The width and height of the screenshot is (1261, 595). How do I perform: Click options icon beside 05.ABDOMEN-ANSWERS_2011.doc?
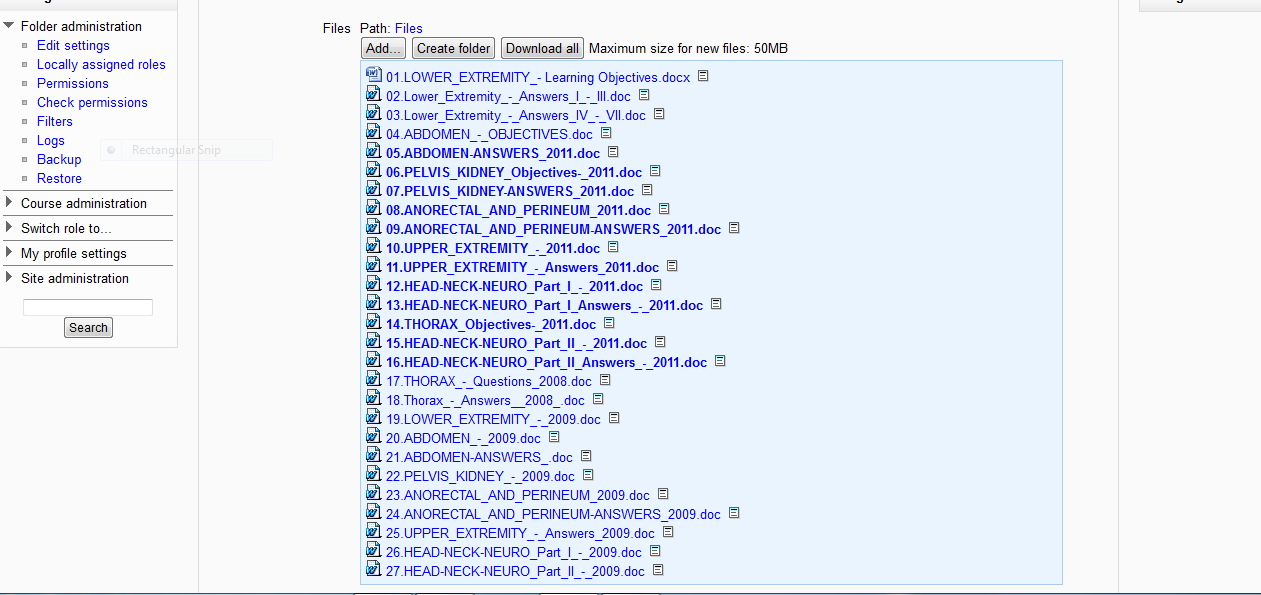(613, 152)
